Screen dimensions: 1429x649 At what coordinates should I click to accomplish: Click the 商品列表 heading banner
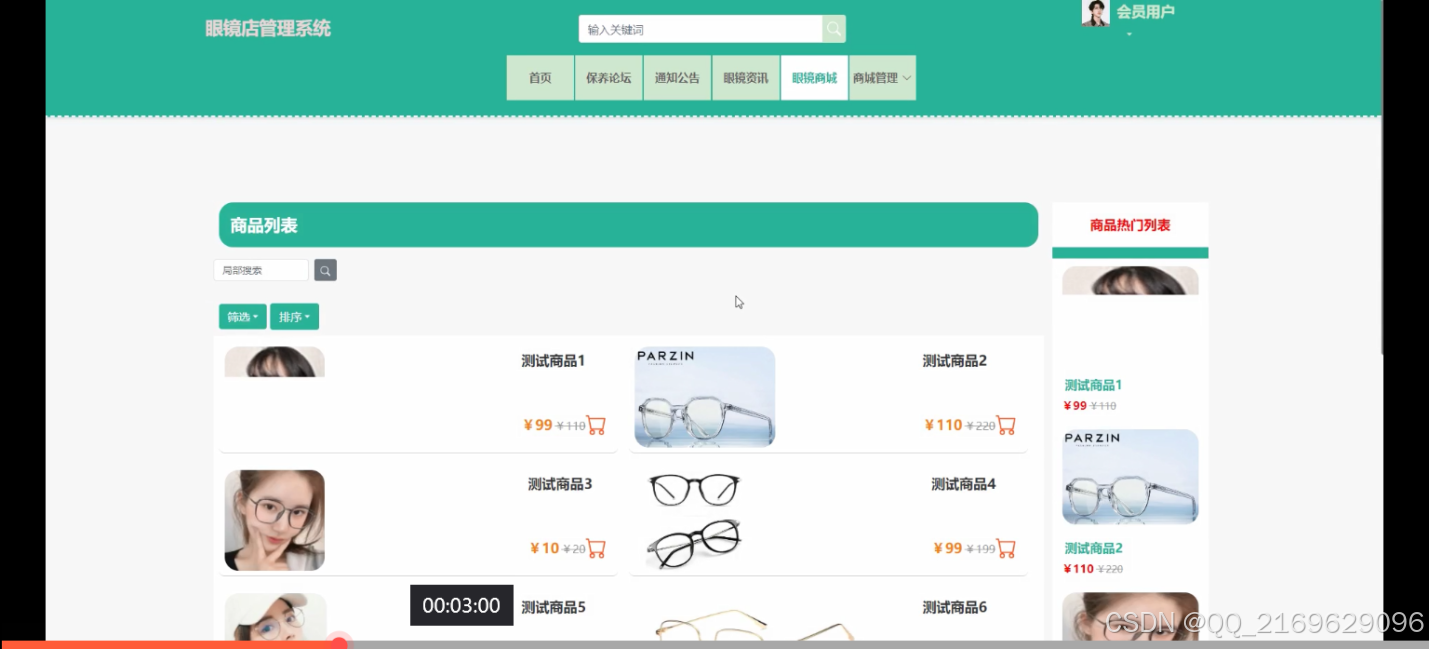tap(628, 225)
